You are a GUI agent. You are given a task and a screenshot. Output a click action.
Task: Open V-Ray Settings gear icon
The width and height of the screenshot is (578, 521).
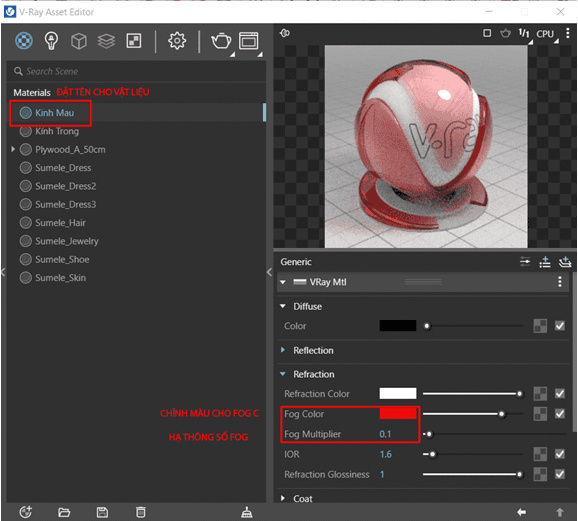[x=177, y=41]
